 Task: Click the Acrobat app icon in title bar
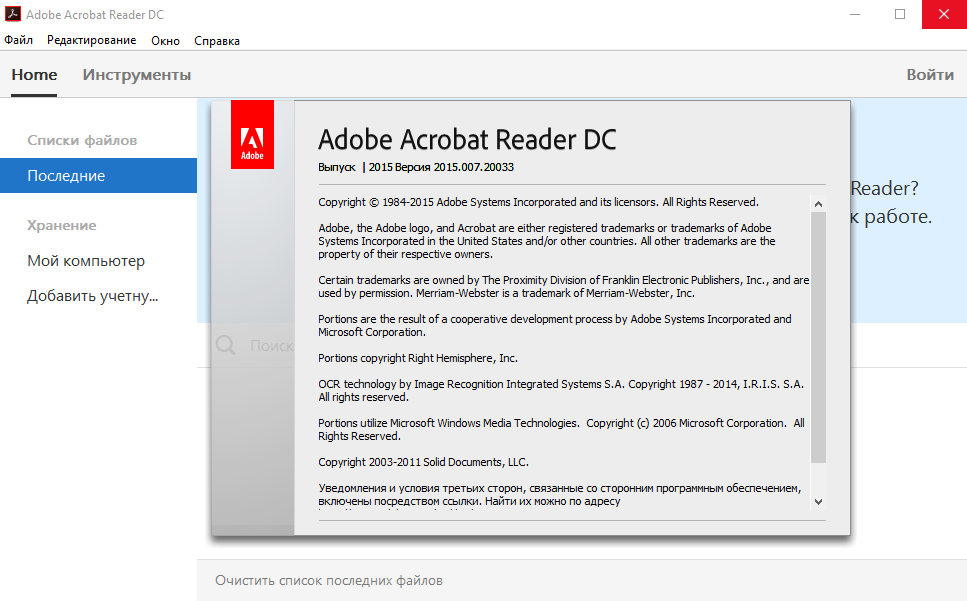click(x=12, y=14)
